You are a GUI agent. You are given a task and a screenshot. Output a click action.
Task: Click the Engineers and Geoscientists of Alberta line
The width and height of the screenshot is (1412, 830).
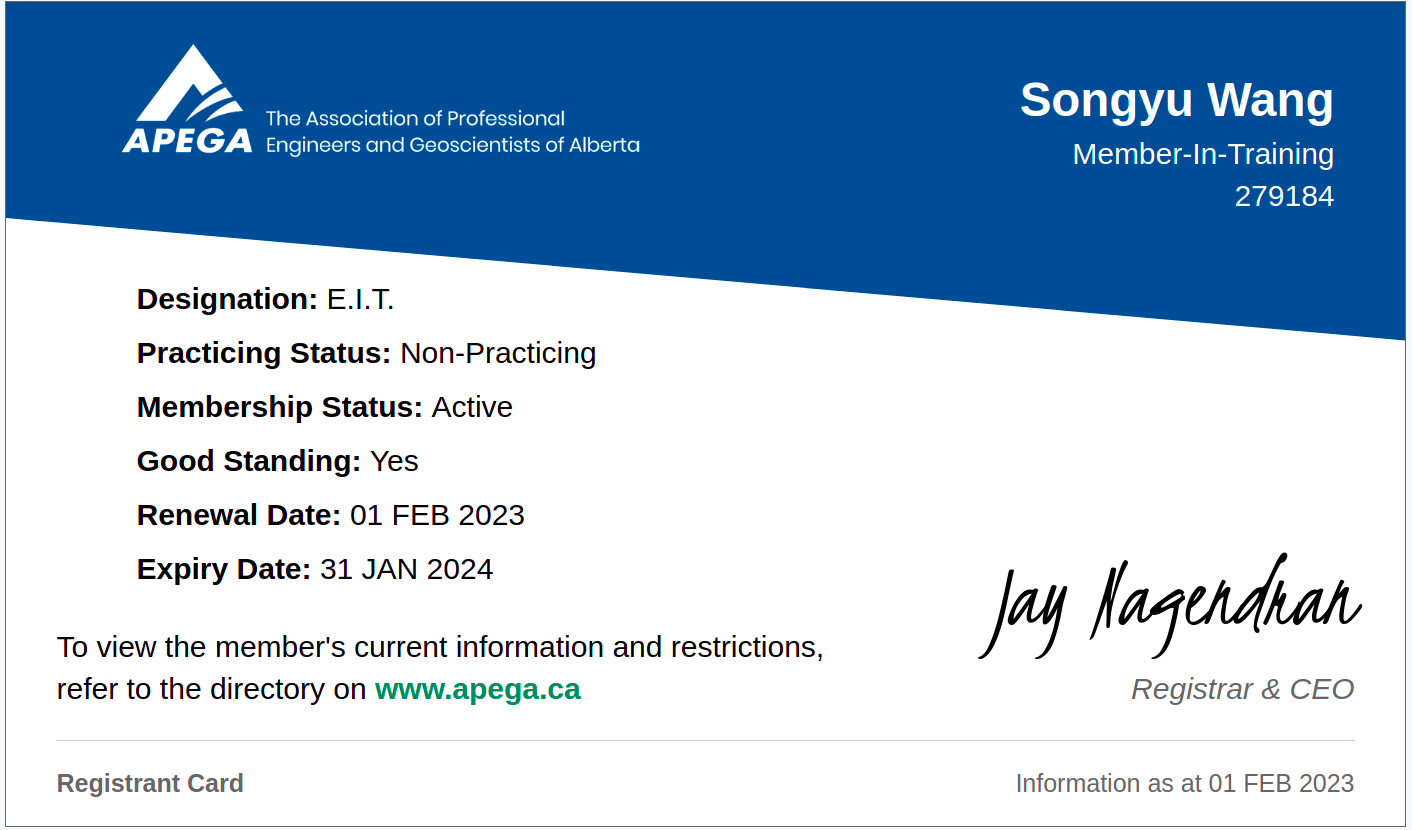pyautogui.click(x=452, y=145)
